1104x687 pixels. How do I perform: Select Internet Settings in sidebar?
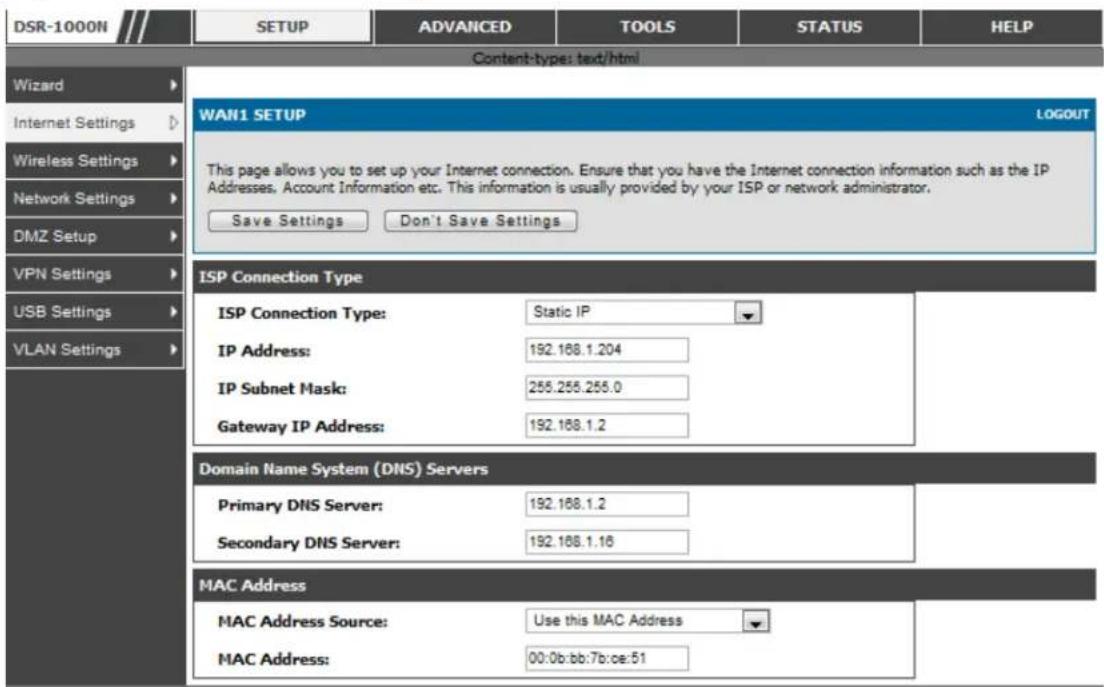point(94,123)
